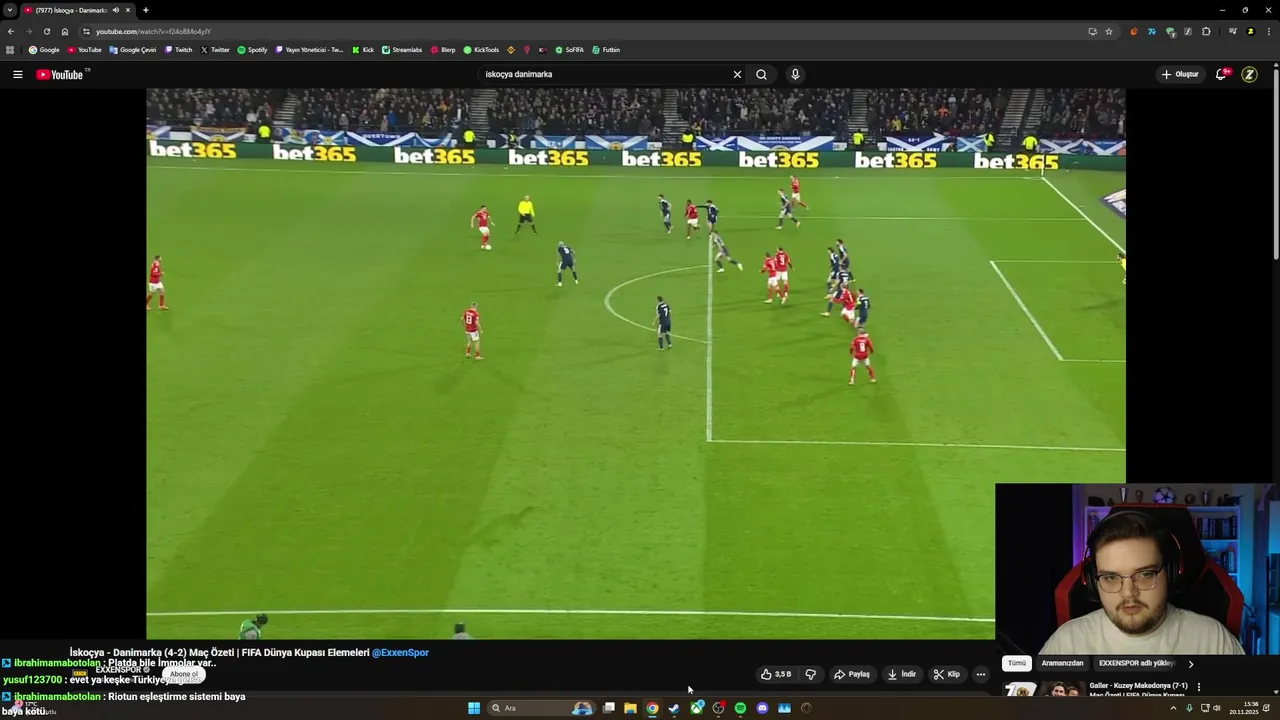Open the Twitch bookmark

point(179,49)
